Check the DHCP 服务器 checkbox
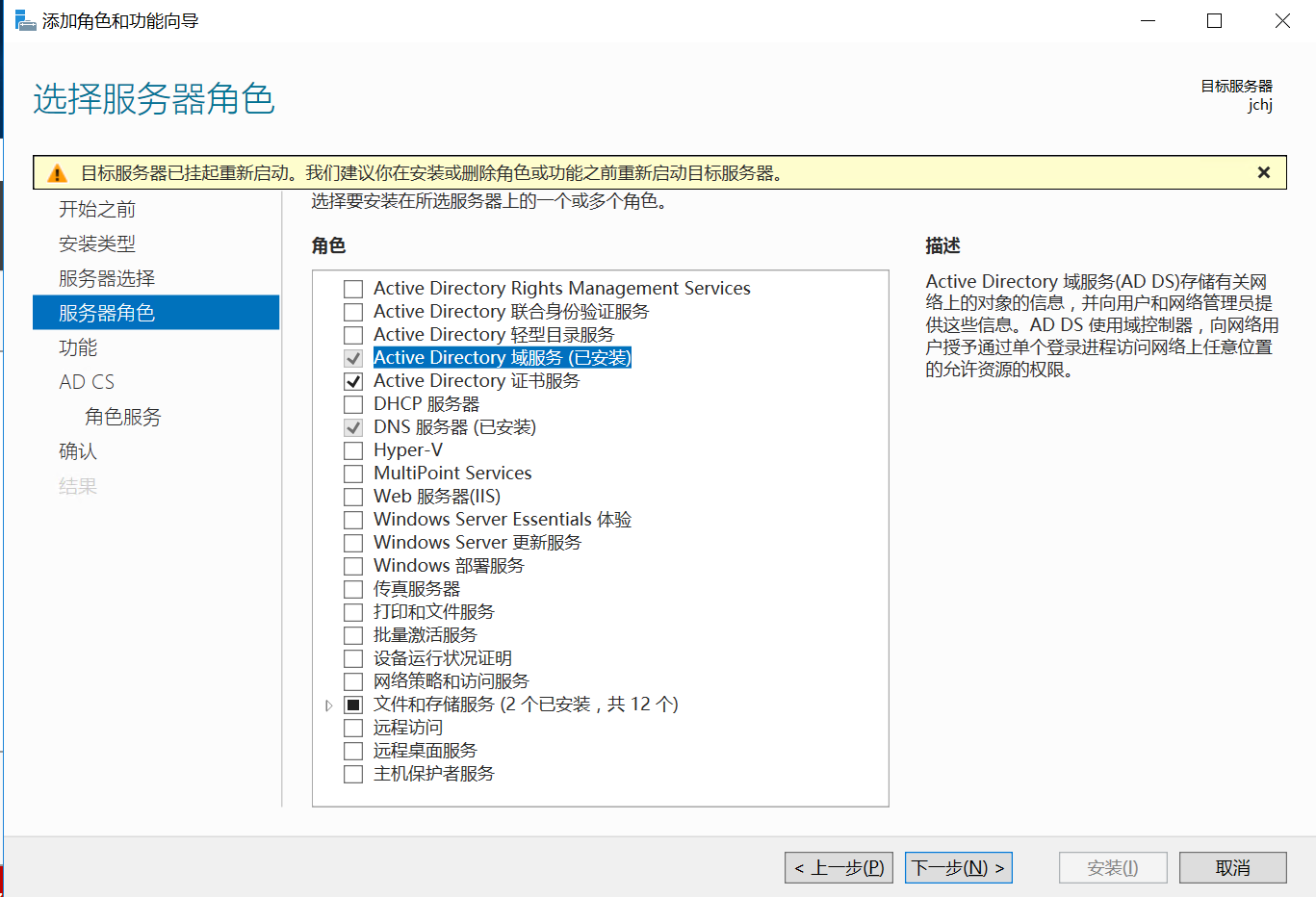This screenshot has width=1316, height=897. (353, 404)
